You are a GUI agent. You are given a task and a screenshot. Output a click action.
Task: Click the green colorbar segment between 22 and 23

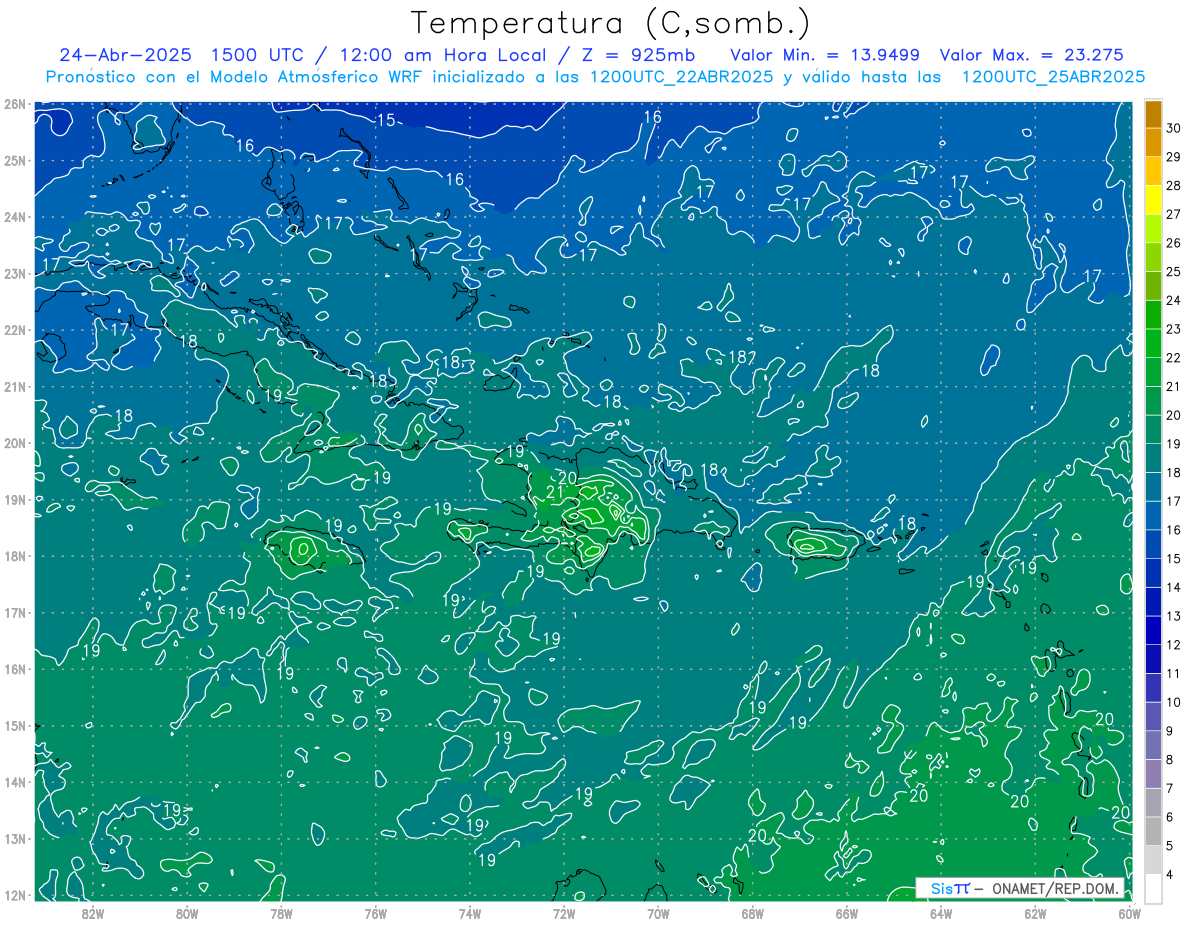(1153, 343)
